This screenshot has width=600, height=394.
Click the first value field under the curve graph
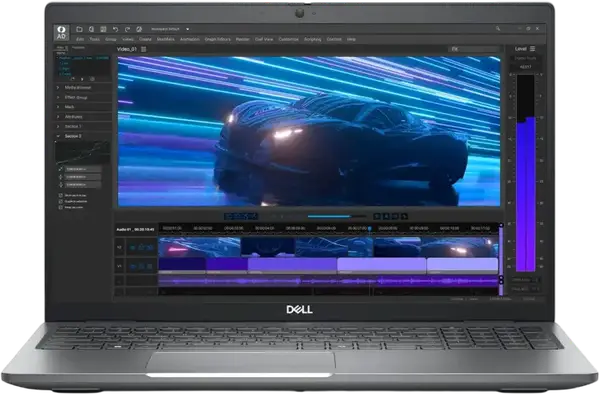[83, 169]
